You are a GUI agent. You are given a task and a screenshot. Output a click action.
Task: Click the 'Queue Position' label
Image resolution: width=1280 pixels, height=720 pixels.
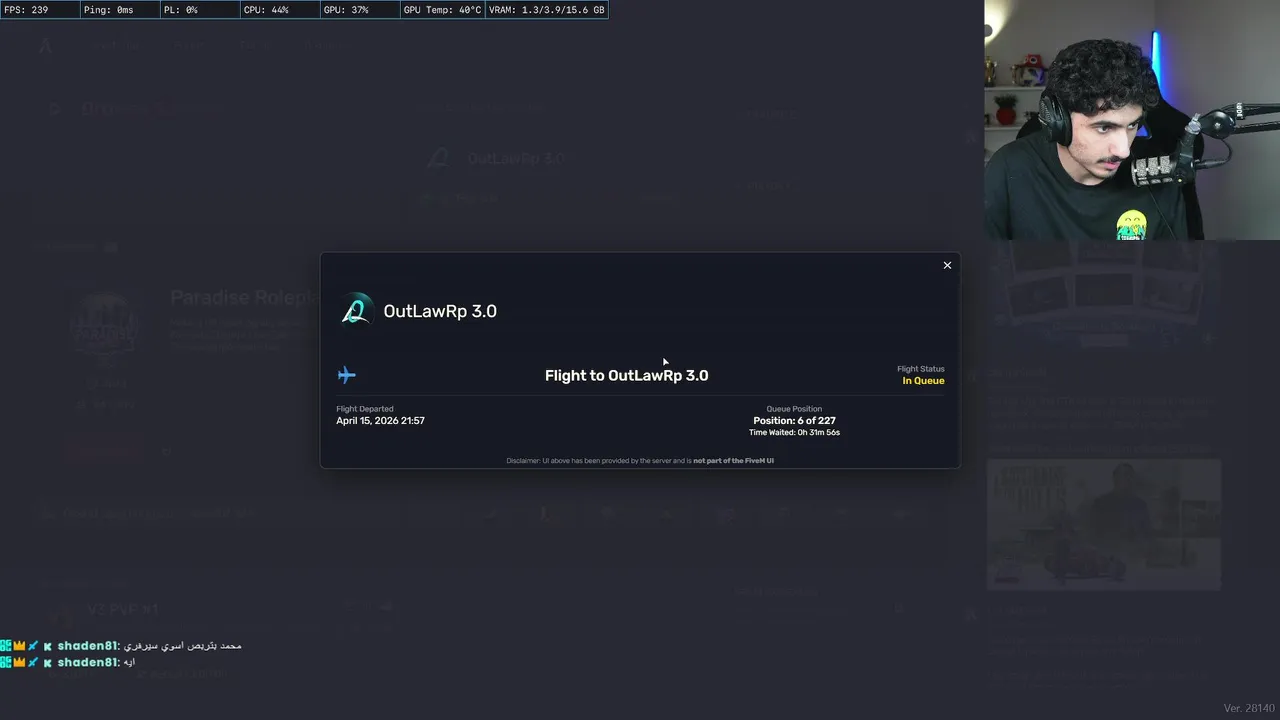point(794,409)
